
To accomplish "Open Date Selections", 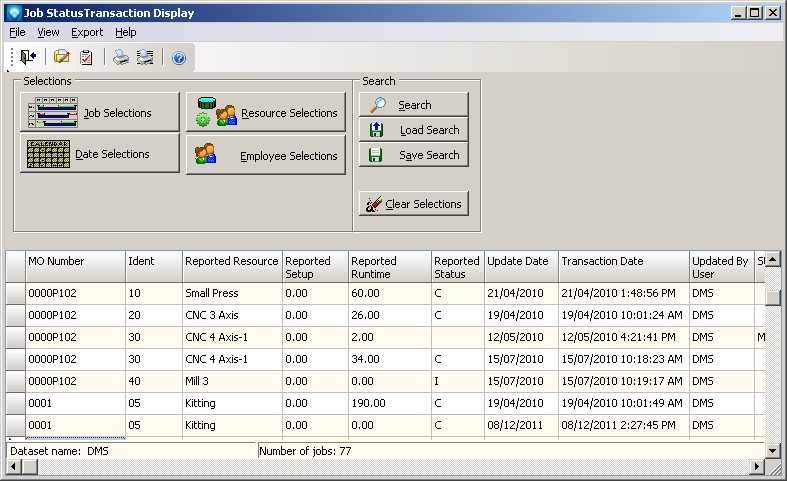I will [x=99, y=154].
